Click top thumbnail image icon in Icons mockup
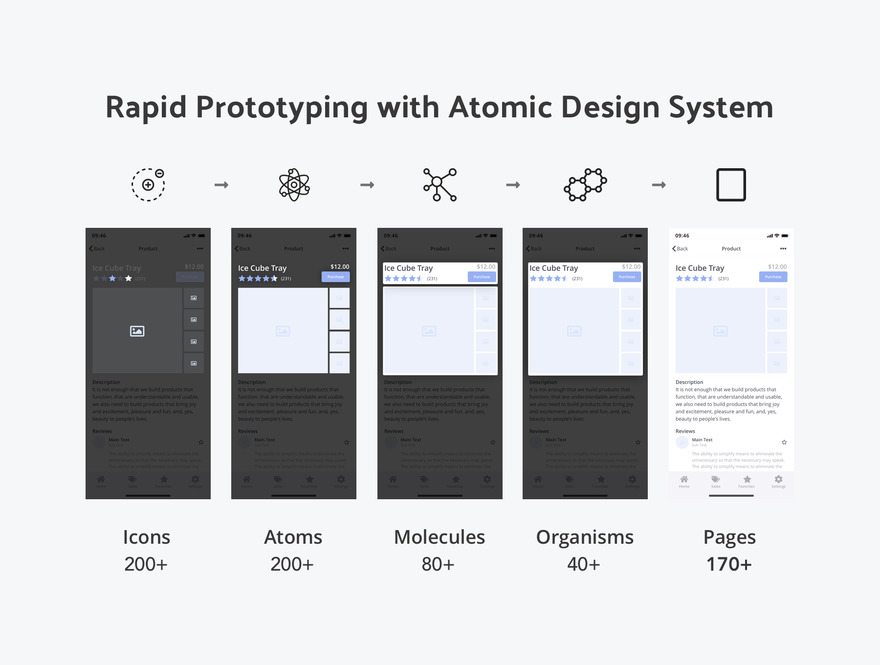 [x=194, y=298]
